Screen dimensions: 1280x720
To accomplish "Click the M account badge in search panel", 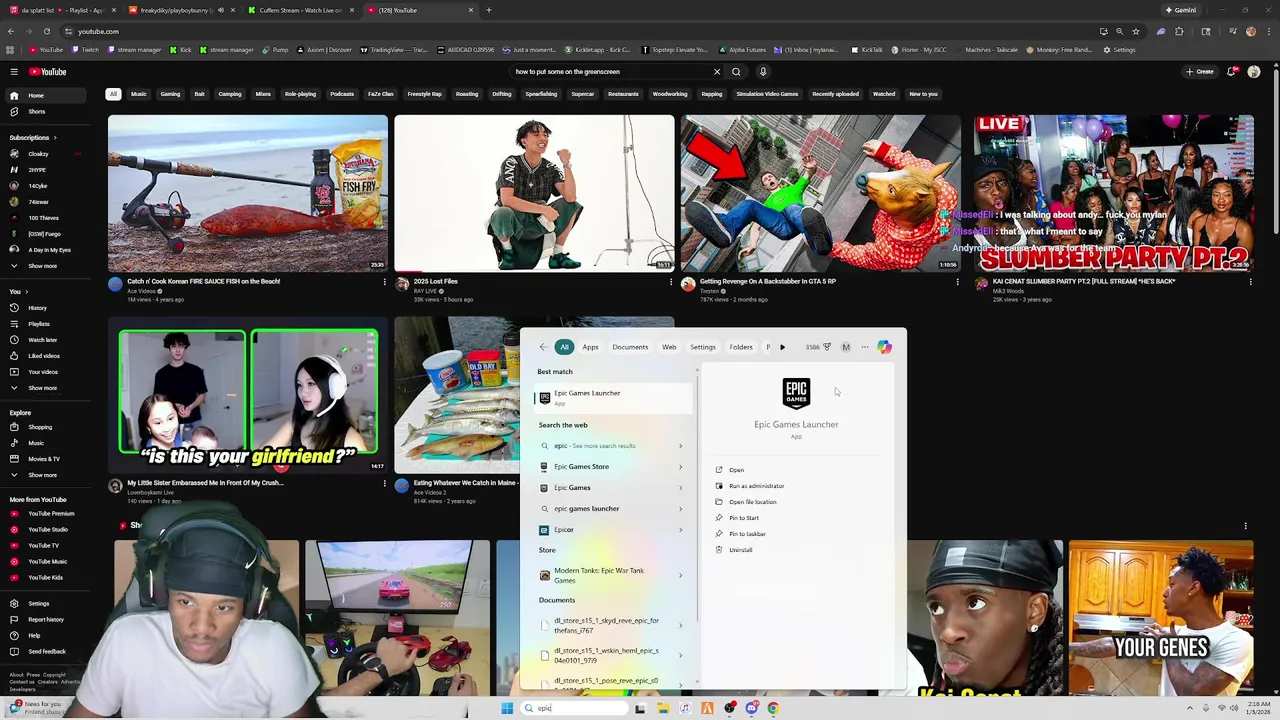I will coord(846,347).
